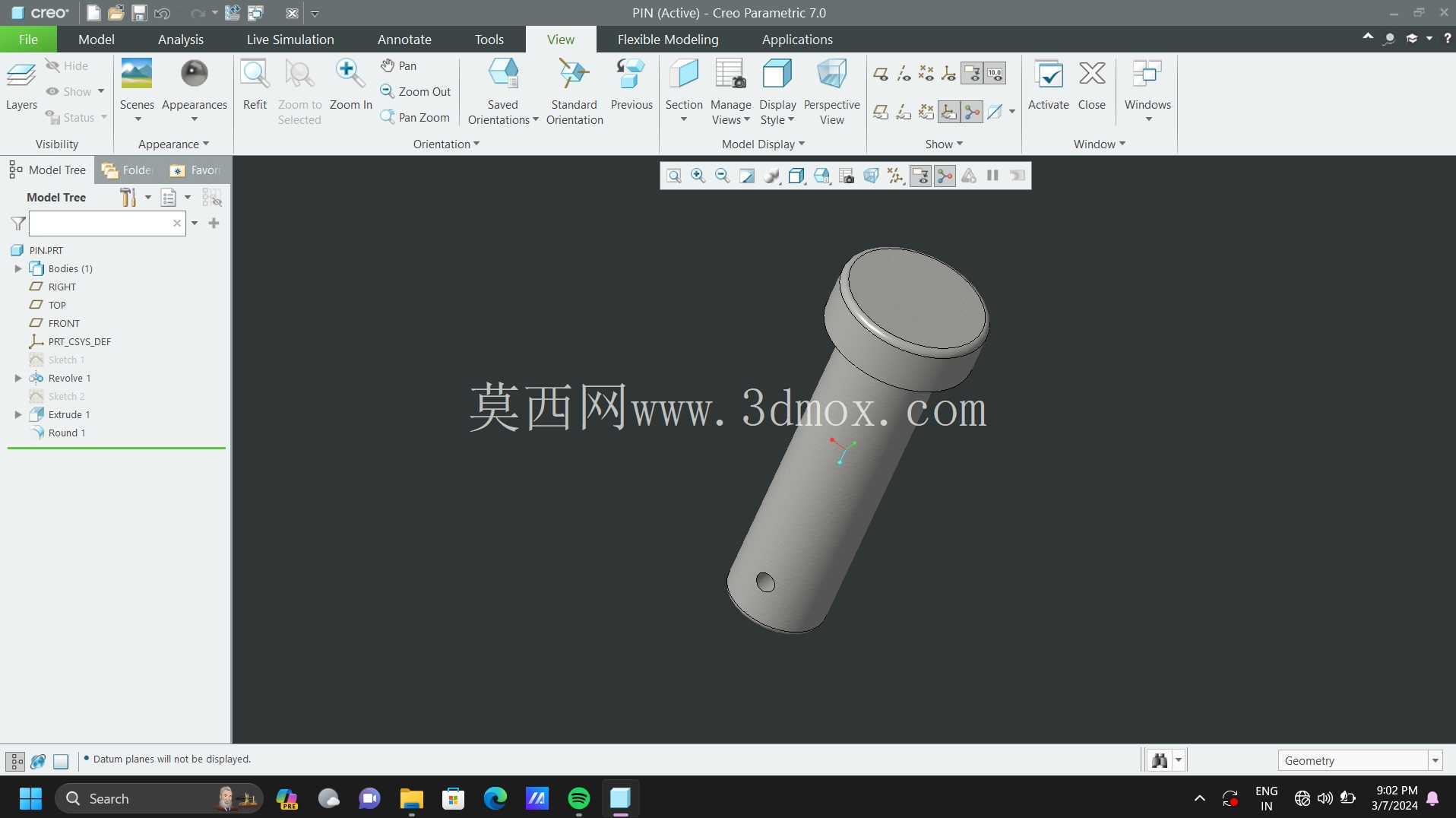1456x818 pixels.
Task: Open Manage Views
Action: pyautogui.click(x=731, y=92)
